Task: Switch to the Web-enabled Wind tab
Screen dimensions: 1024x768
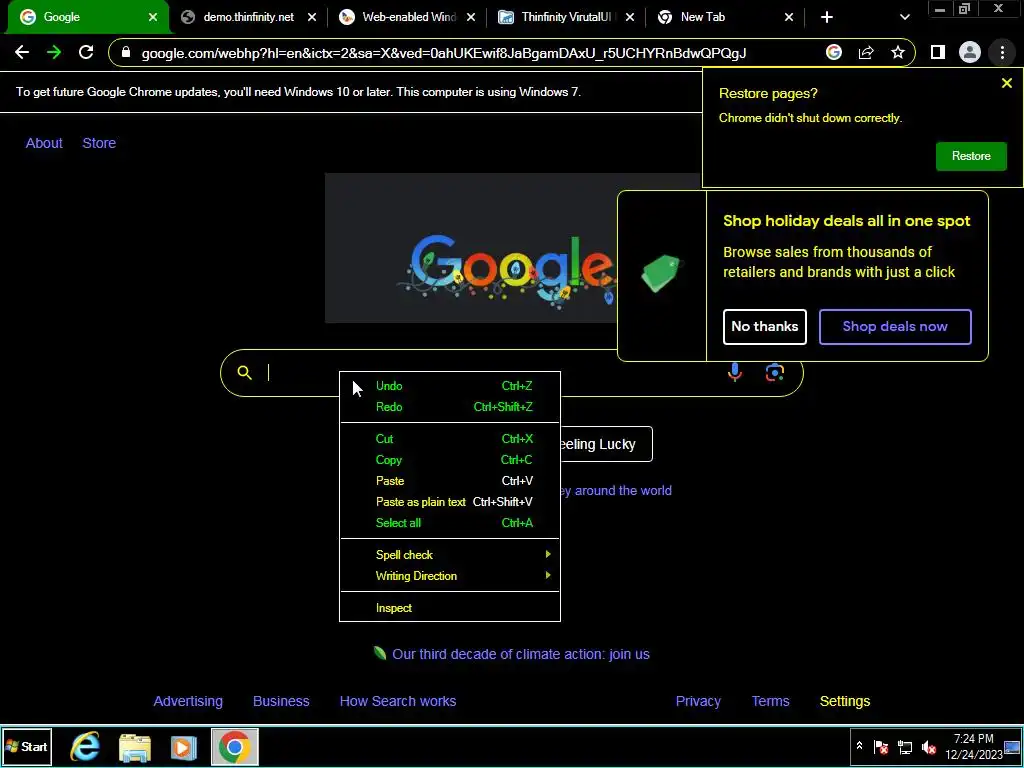Action: click(x=408, y=17)
